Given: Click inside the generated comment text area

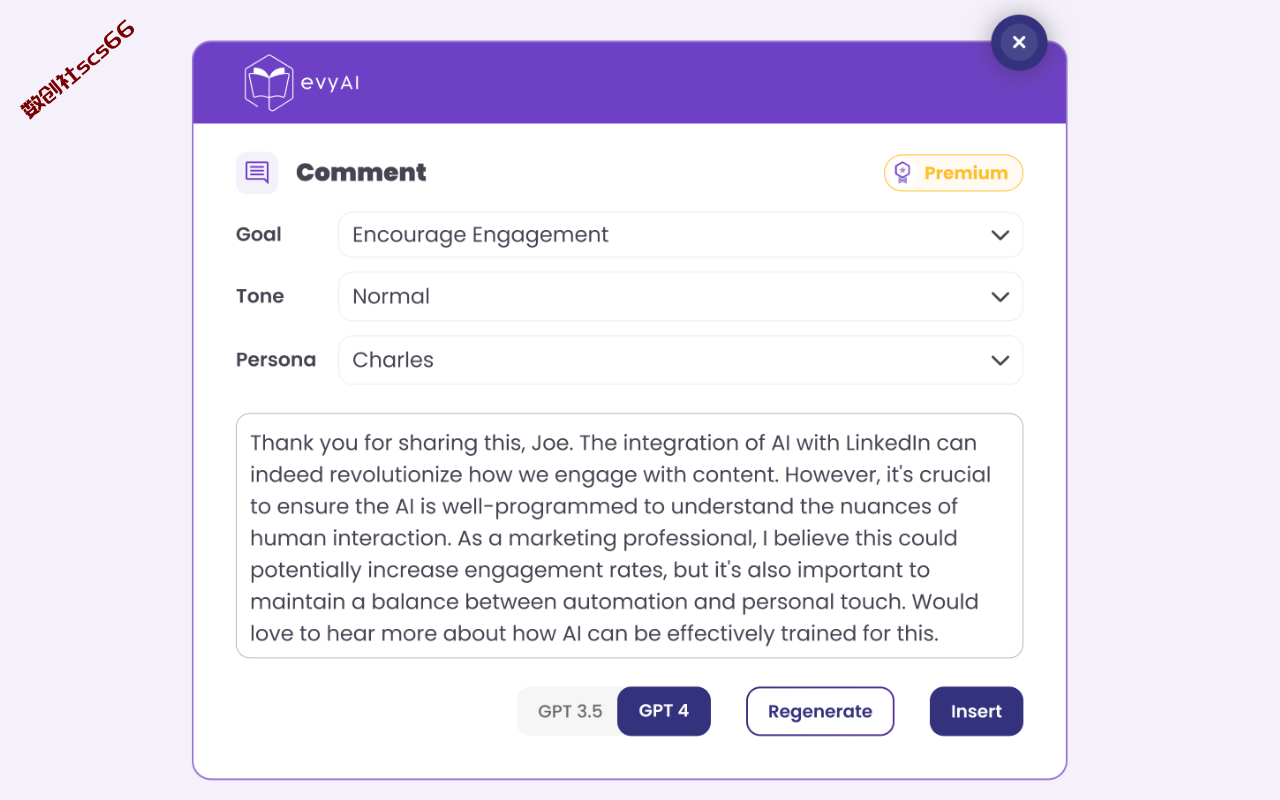Looking at the screenshot, I should 629,536.
